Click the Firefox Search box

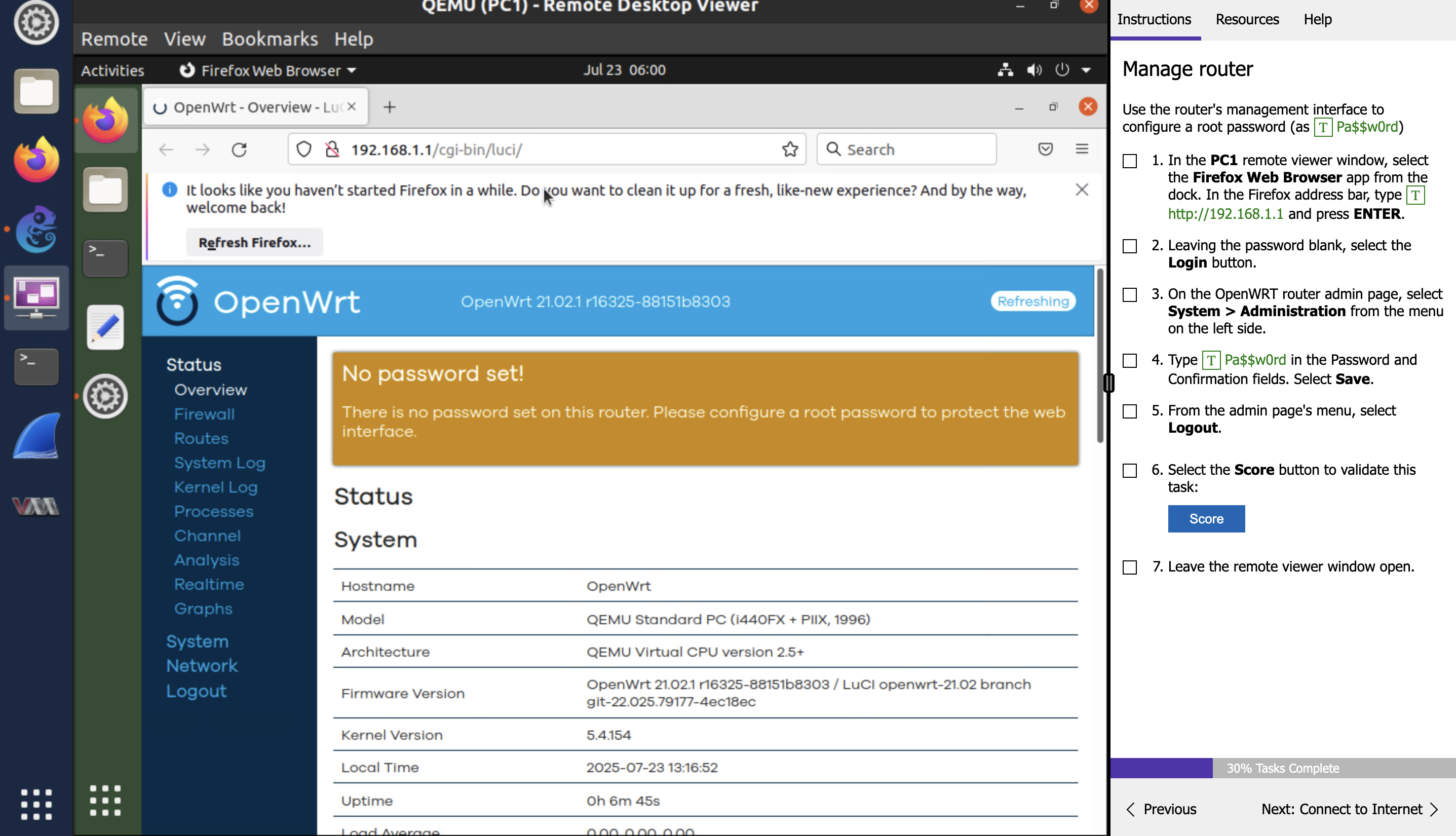[x=906, y=149]
